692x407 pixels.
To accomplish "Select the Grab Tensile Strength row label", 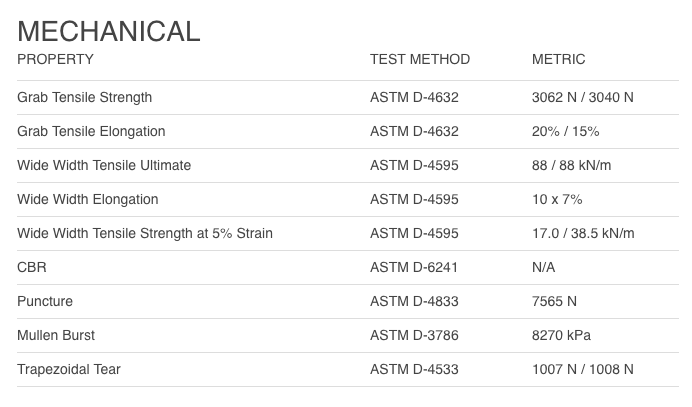I will [x=85, y=98].
